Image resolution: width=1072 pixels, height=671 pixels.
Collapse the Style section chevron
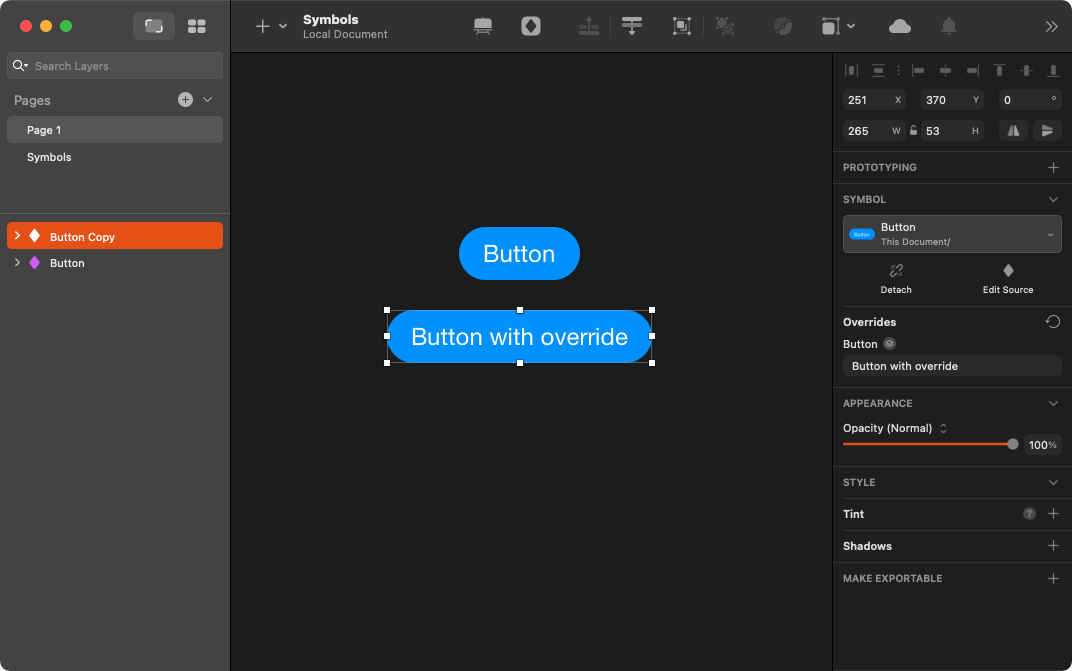point(1054,482)
